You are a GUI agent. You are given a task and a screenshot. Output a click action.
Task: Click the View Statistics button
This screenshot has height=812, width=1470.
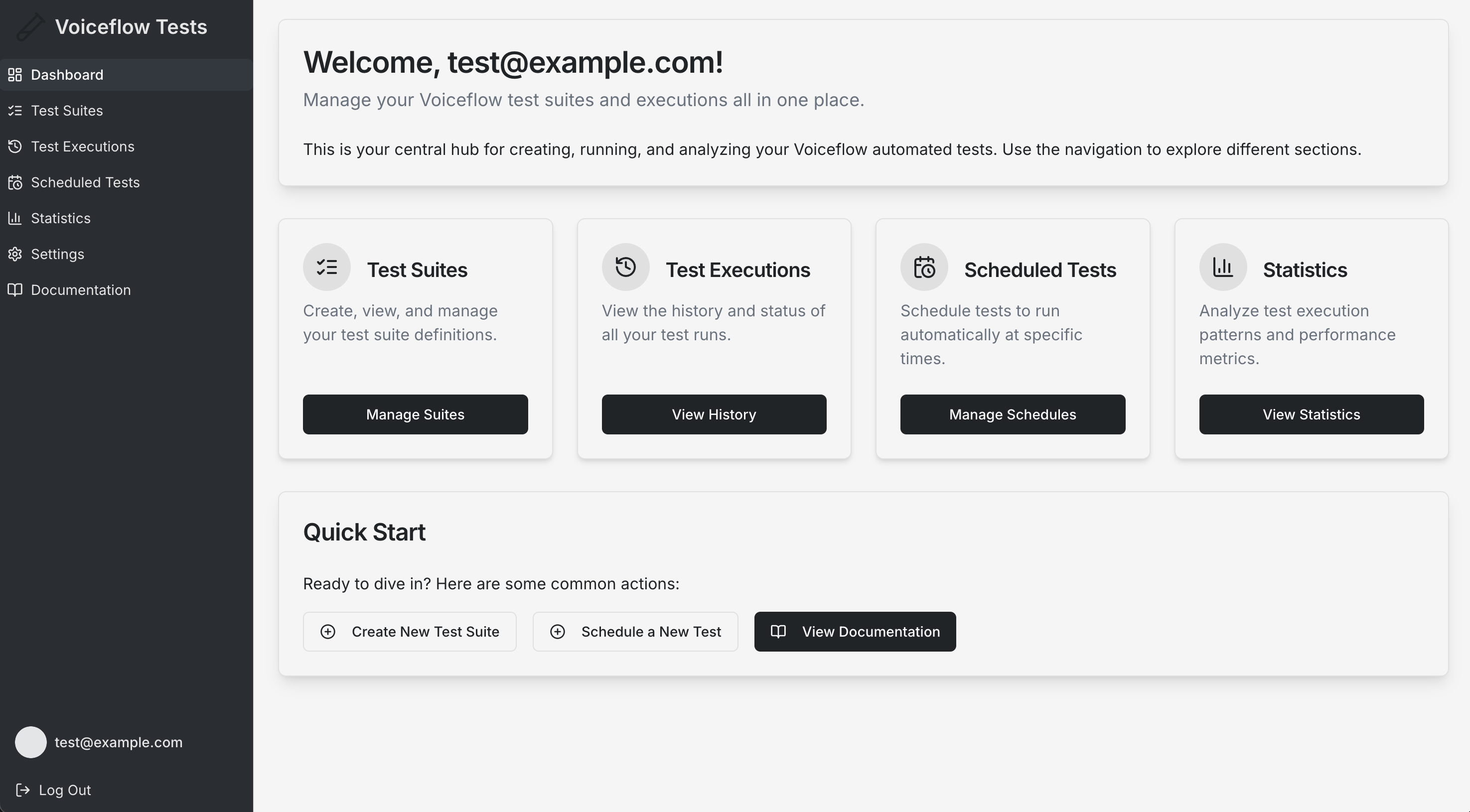click(1312, 414)
